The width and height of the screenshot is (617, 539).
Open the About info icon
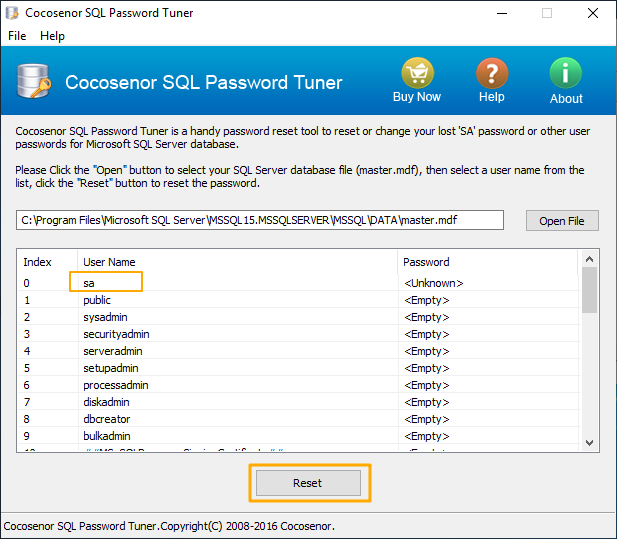(565, 73)
